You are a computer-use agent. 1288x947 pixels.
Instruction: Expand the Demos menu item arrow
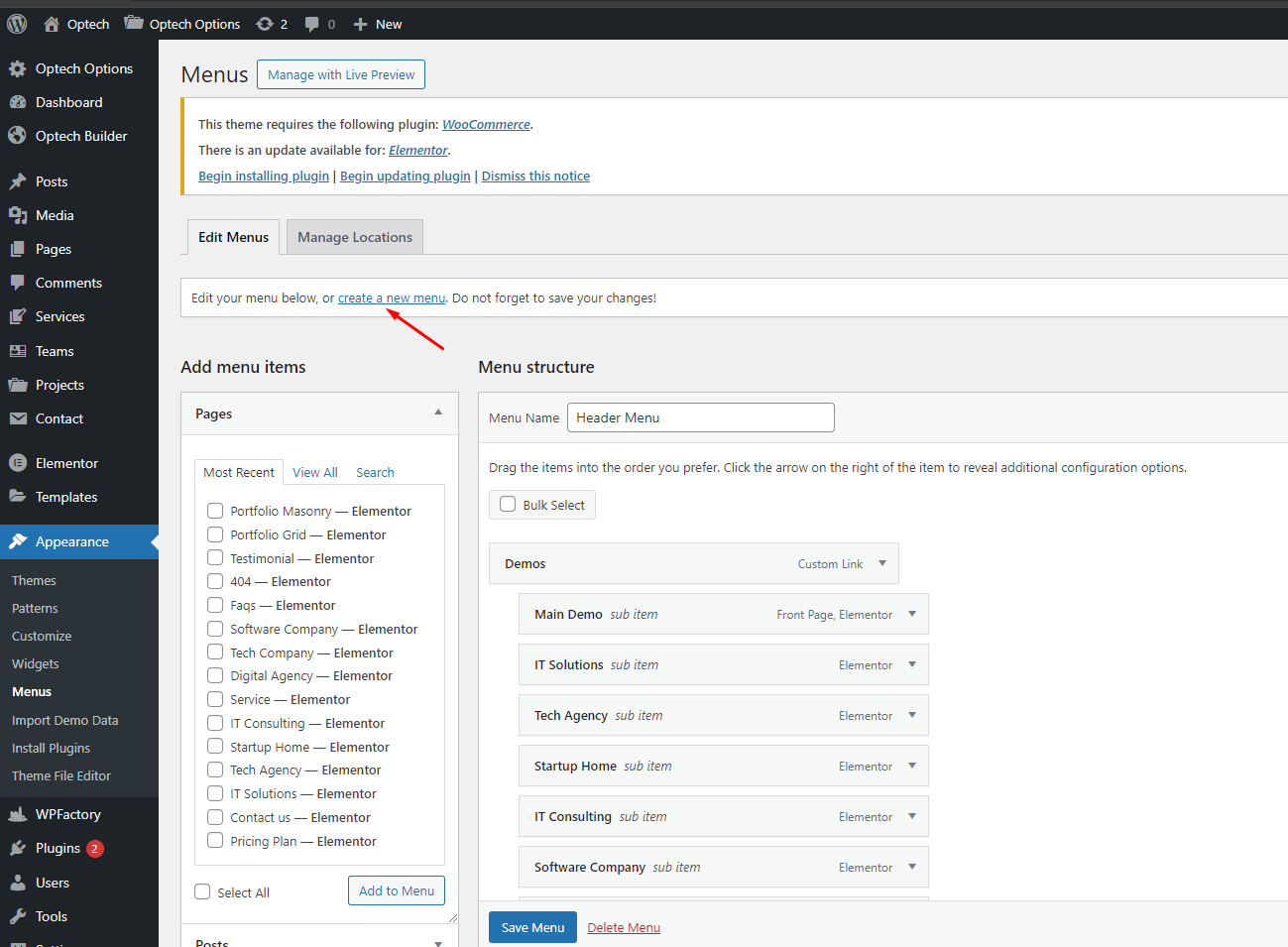click(882, 563)
